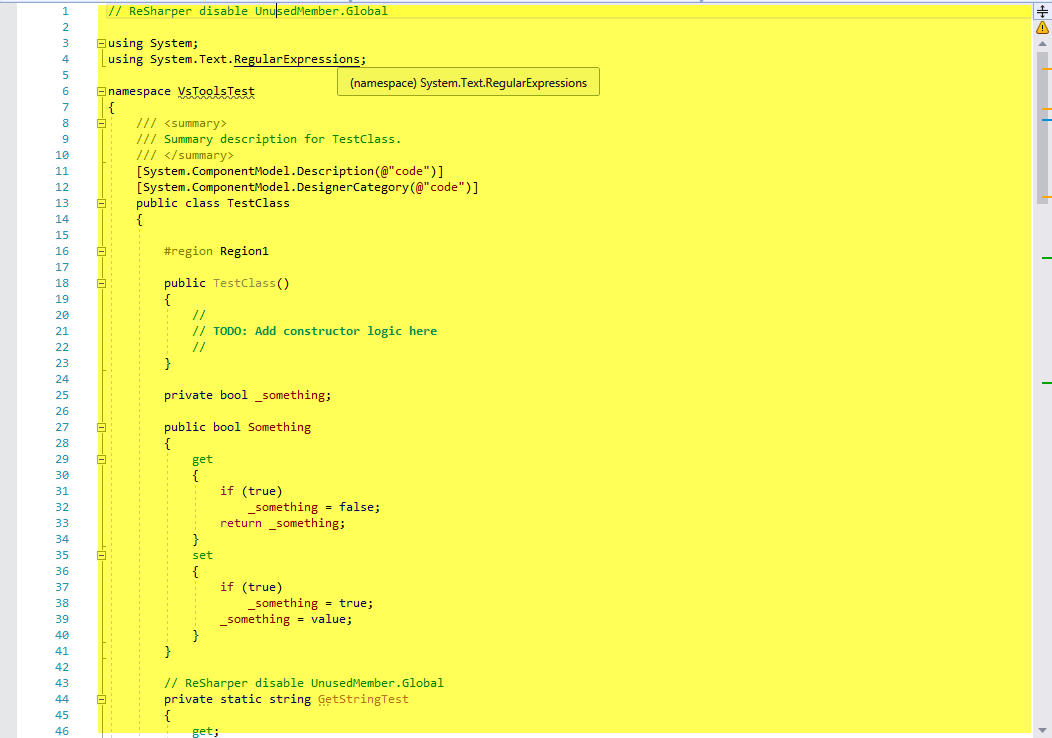This screenshot has width=1052, height=738.
Task: Click the split editor handle icon
Action: tap(1042, 11)
